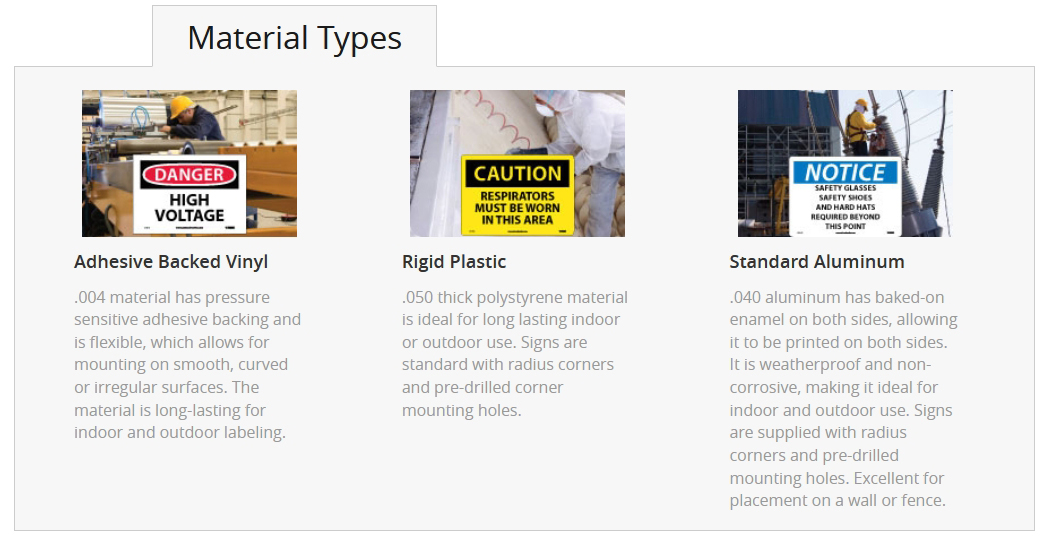
Task: Click the red DANGER sign label
Action: click(189, 175)
